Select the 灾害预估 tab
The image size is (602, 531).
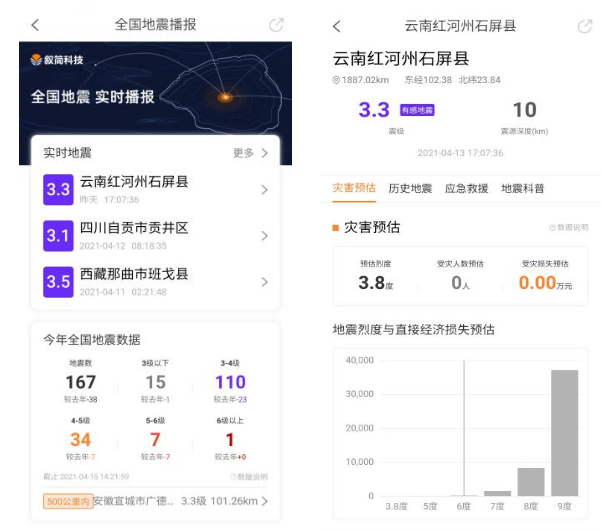[354, 188]
